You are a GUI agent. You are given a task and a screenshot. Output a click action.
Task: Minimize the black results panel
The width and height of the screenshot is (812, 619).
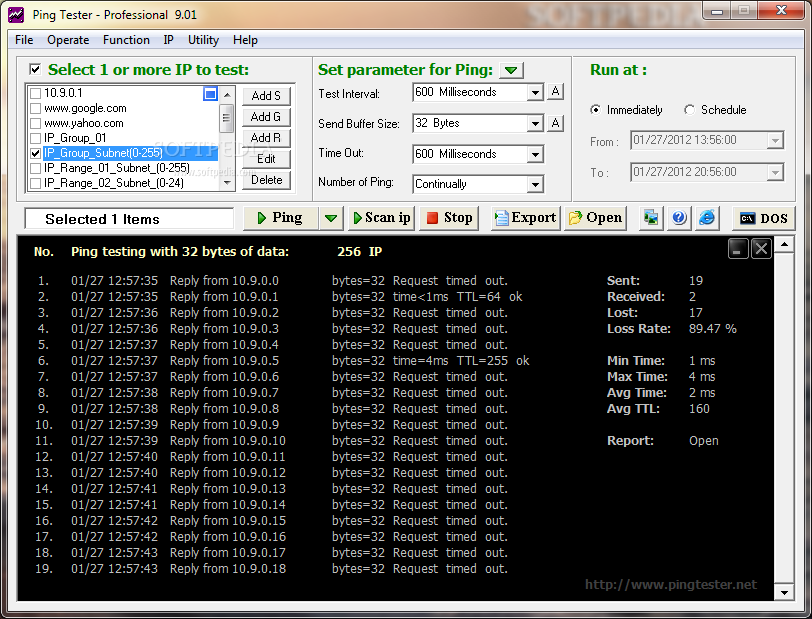click(737, 249)
